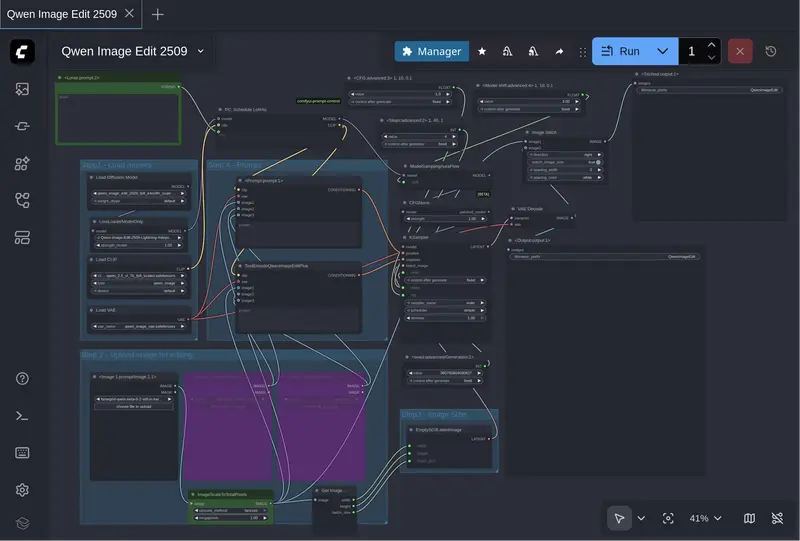
Task: Open the media assets sidebar panel
Action: click(23, 89)
